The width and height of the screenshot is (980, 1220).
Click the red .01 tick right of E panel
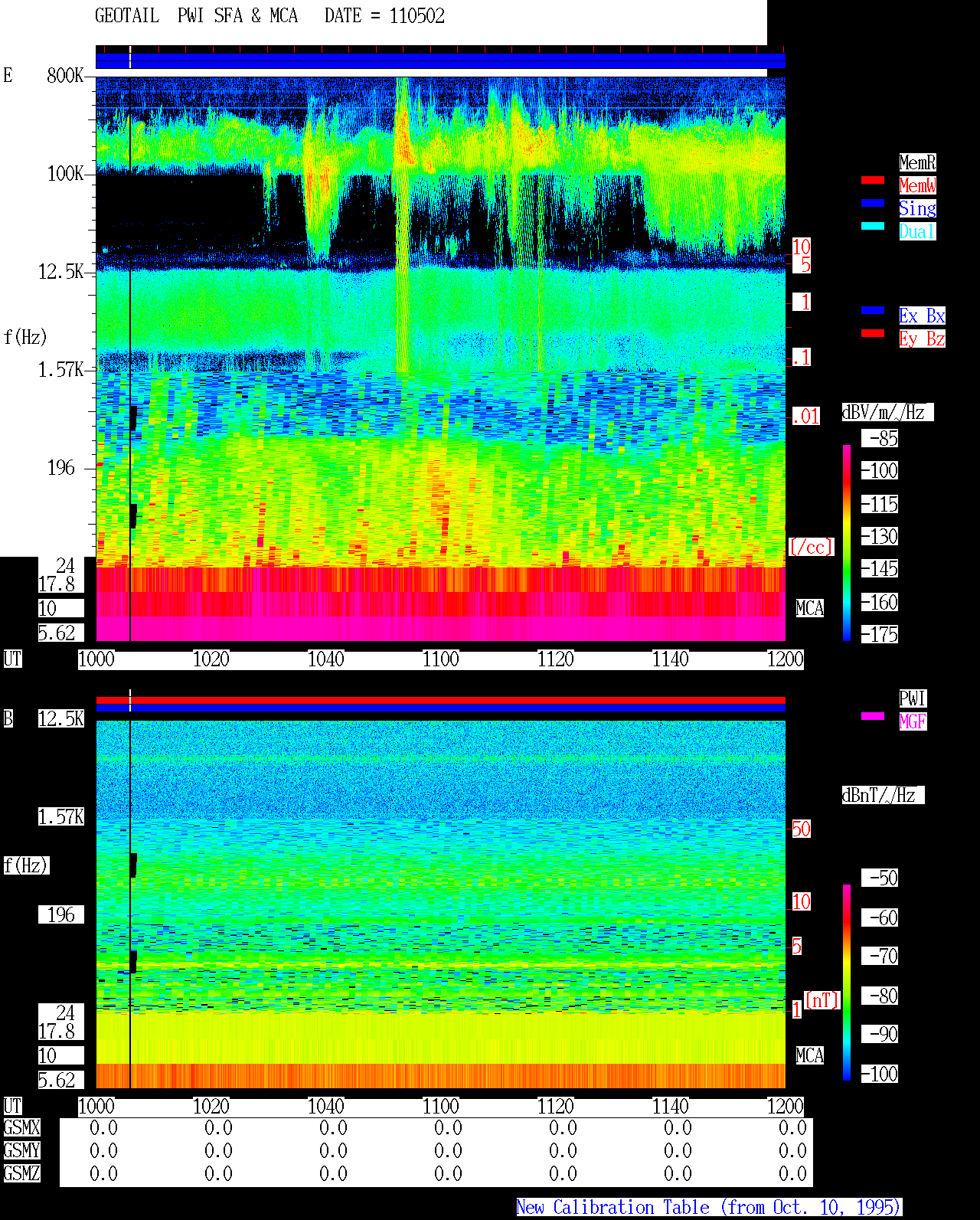coord(805,416)
